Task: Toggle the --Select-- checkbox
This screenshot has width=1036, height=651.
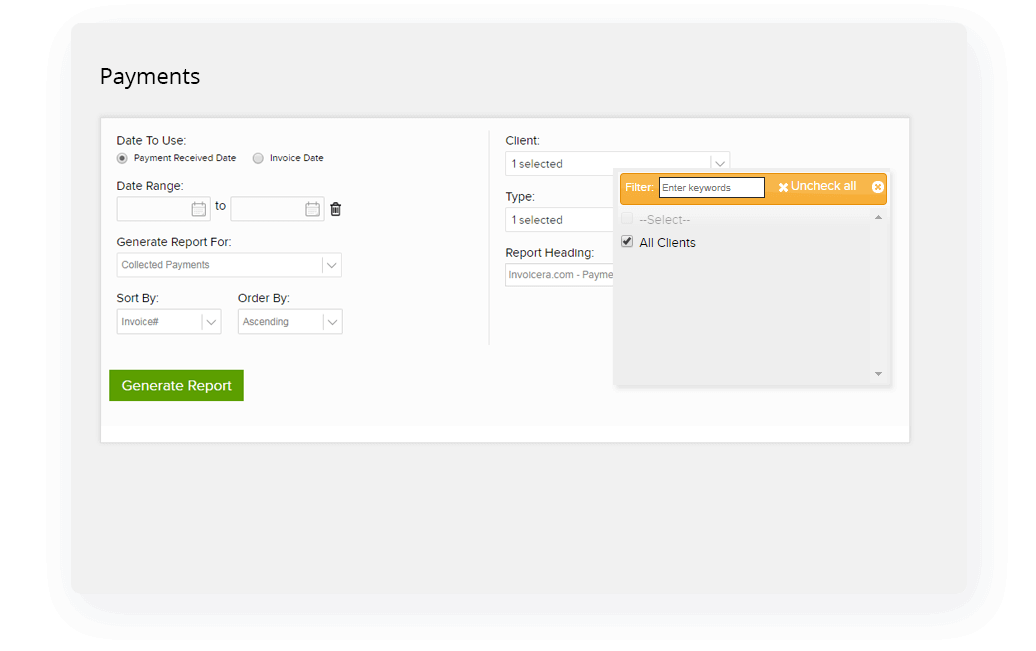Action: tap(627, 219)
